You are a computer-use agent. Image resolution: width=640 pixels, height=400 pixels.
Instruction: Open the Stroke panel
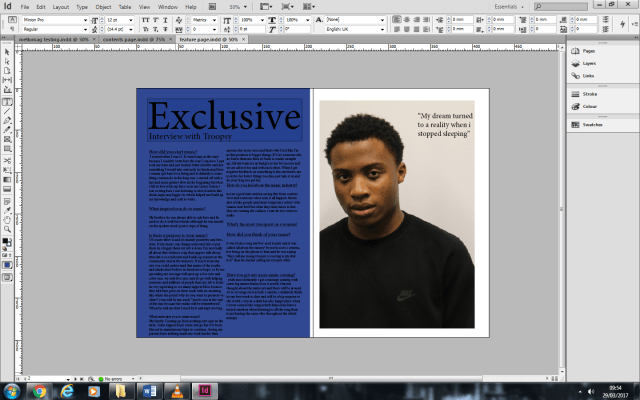pyautogui.click(x=588, y=94)
